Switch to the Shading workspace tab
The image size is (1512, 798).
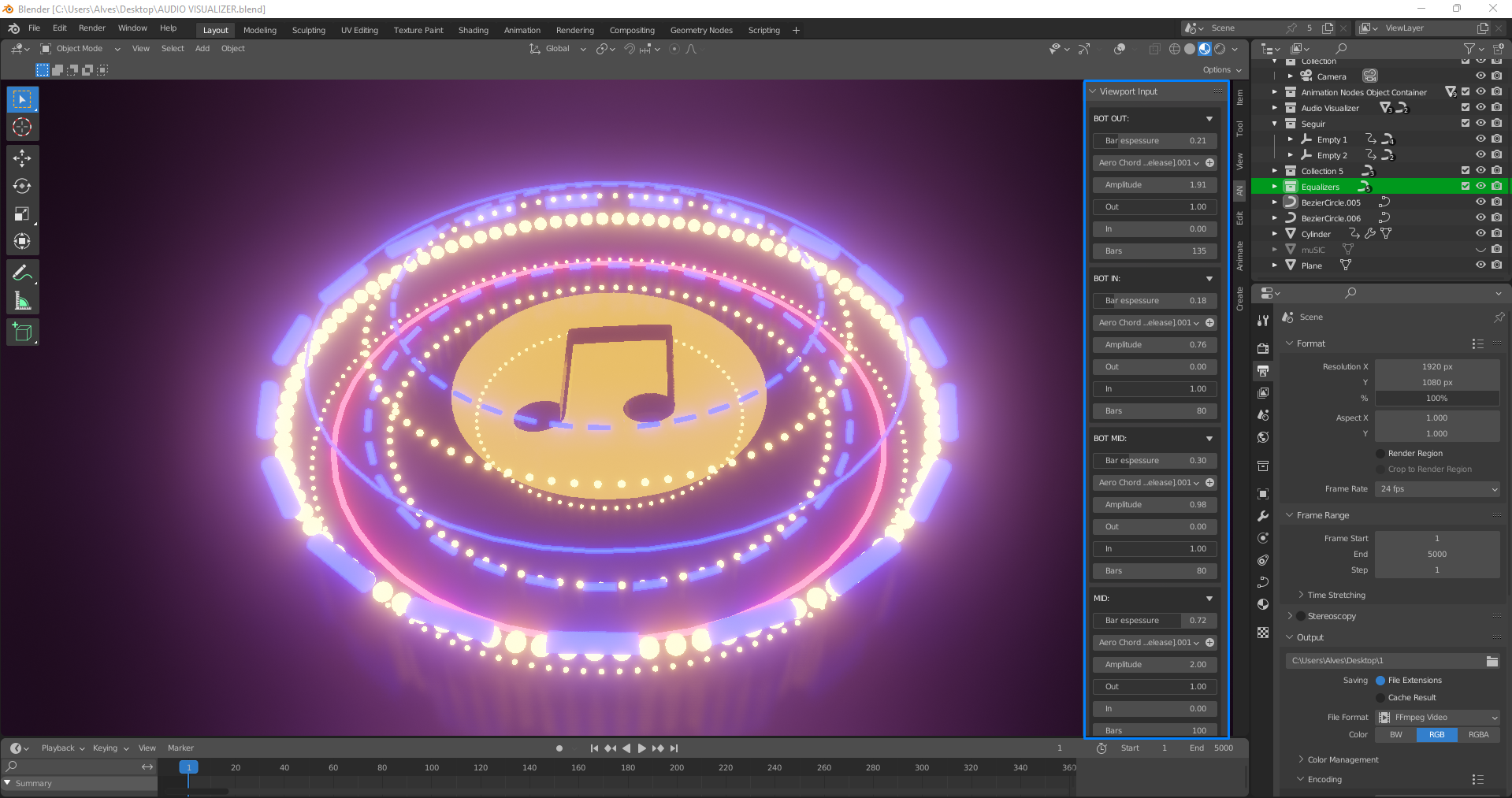tap(473, 30)
